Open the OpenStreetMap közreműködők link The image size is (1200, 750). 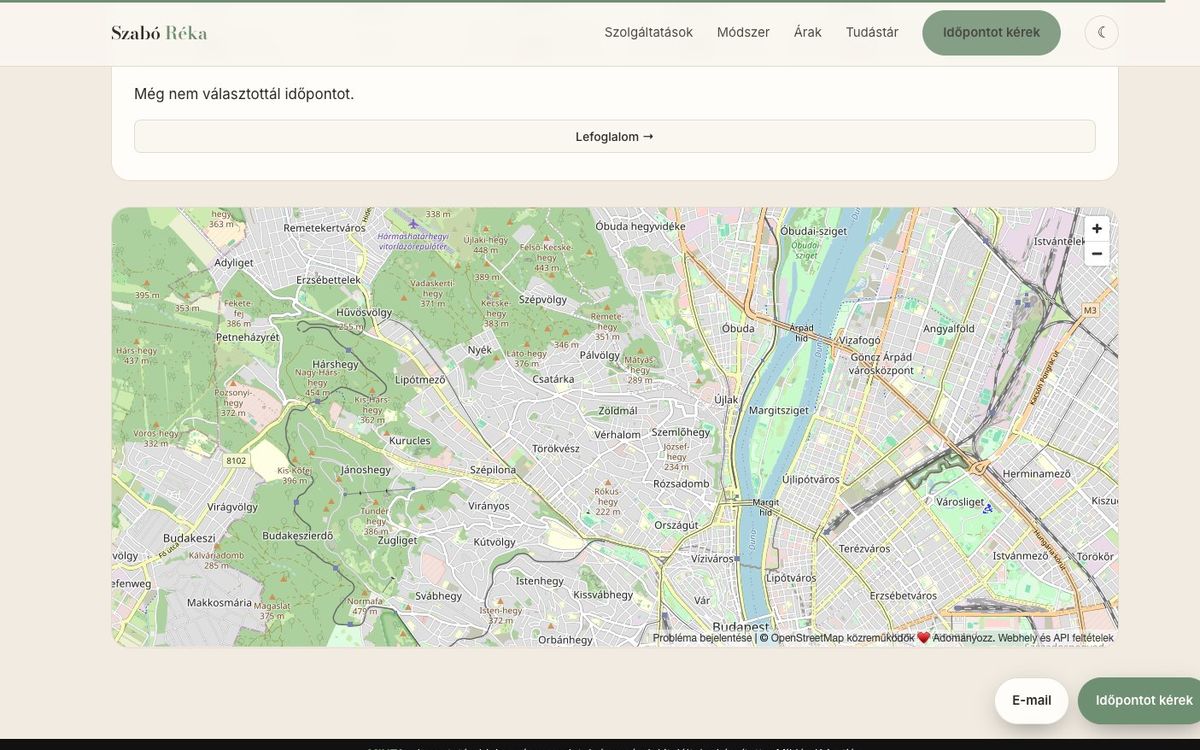(842, 638)
